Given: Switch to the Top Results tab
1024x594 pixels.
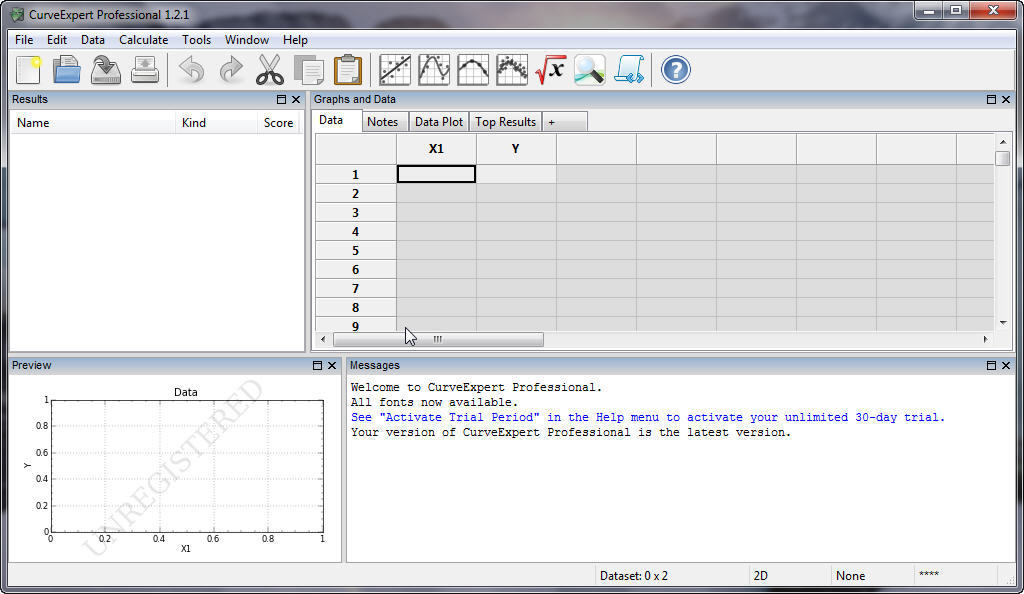Looking at the screenshot, I should point(505,121).
